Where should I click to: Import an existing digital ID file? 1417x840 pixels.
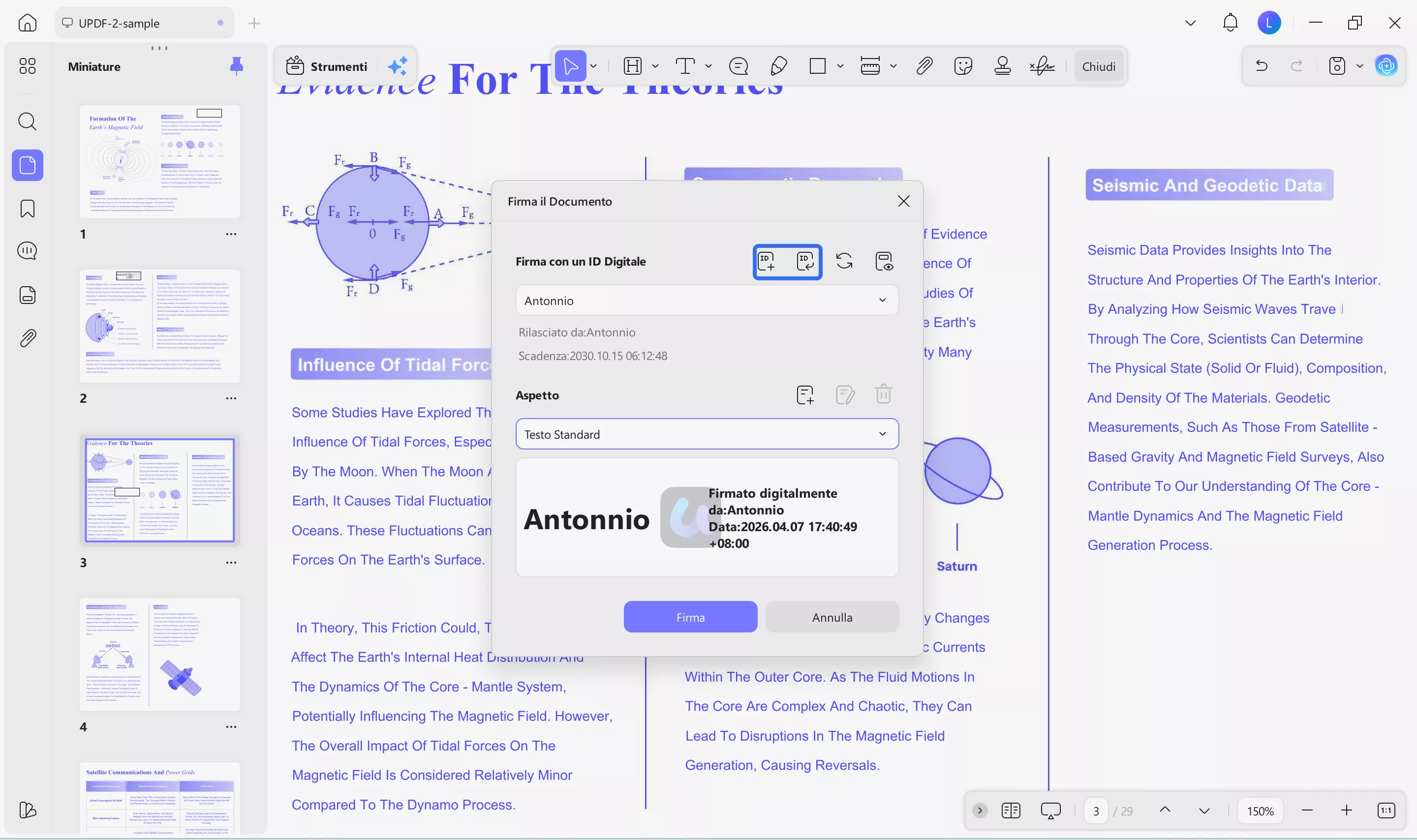[x=806, y=261]
